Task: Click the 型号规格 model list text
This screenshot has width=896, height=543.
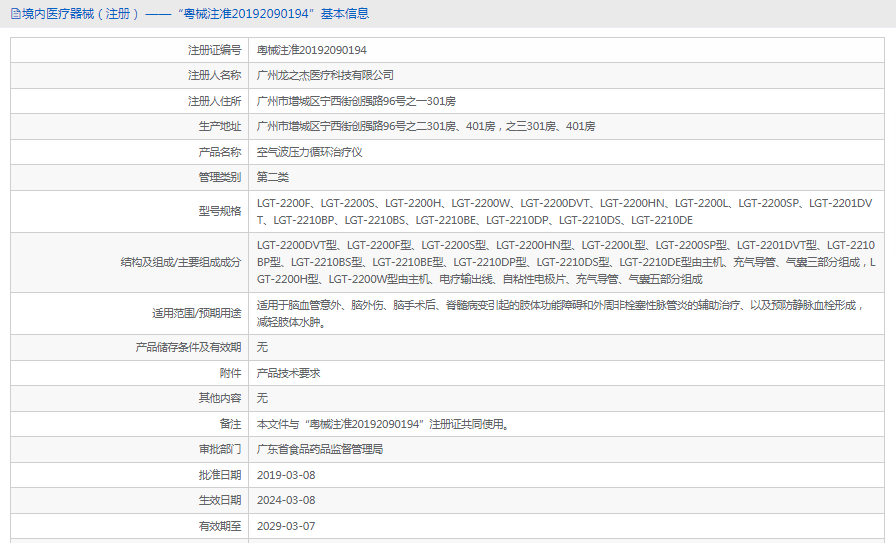Action: [564, 211]
